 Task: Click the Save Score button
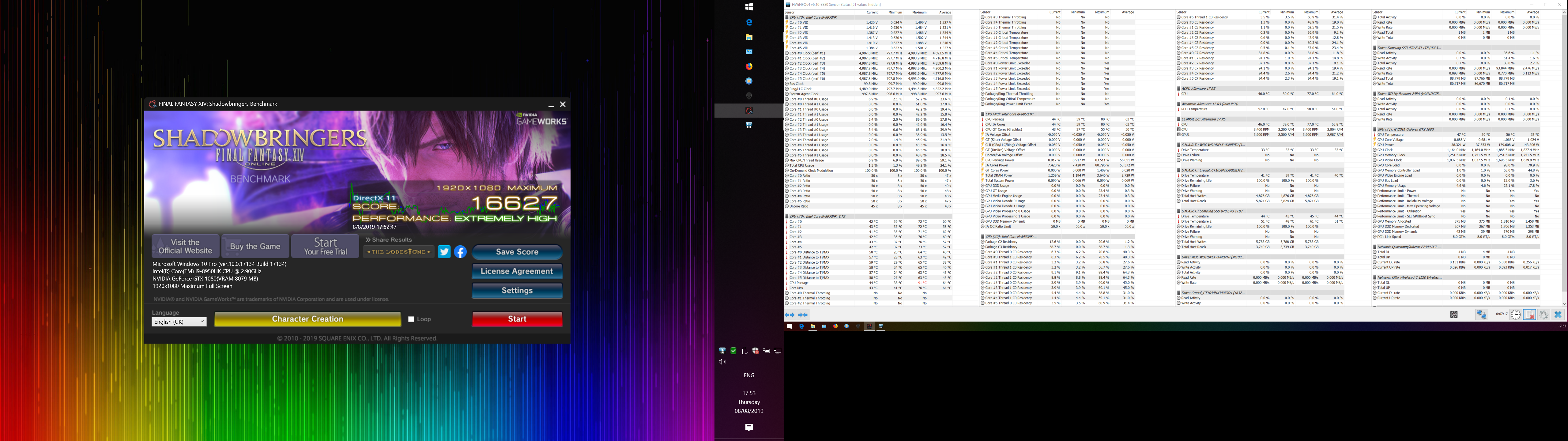pos(517,251)
